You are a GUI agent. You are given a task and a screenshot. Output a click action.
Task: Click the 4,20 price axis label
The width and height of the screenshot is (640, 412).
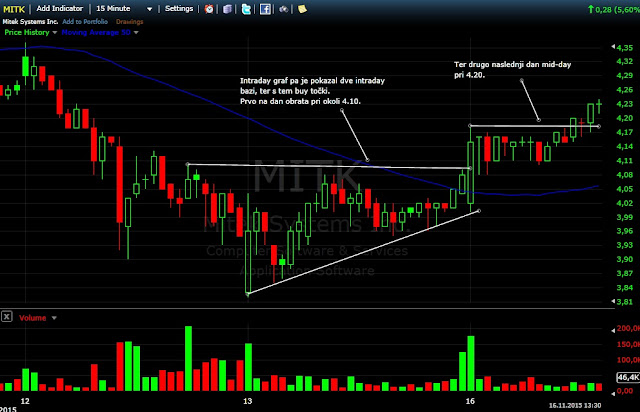click(x=624, y=118)
